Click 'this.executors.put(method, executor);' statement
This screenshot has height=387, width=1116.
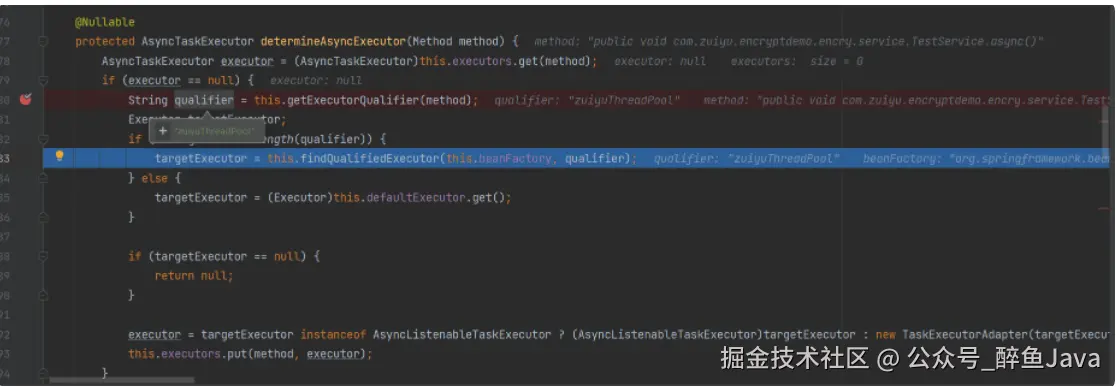(x=250, y=354)
